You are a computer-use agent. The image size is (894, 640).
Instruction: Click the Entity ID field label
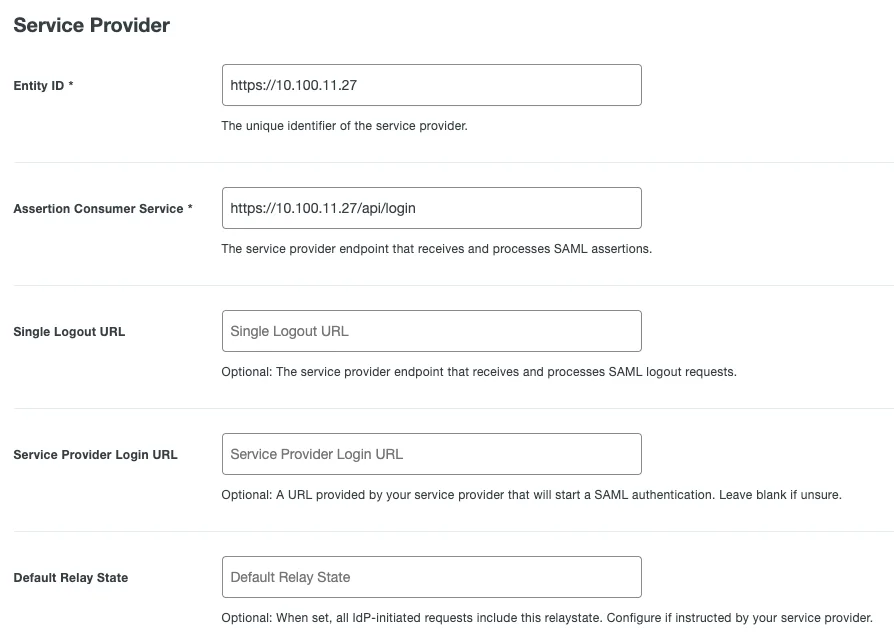click(39, 85)
